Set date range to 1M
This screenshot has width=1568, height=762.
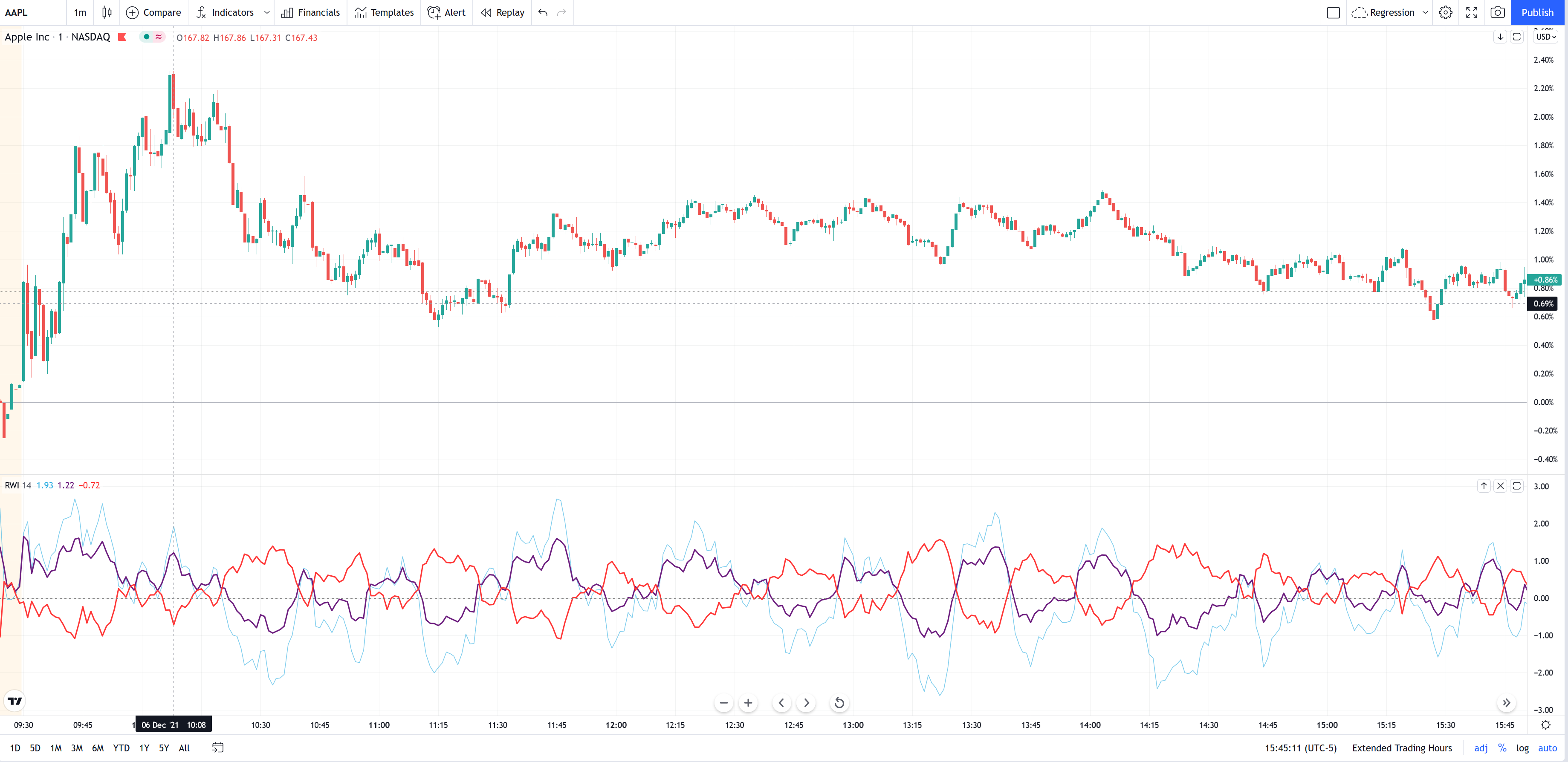(x=56, y=748)
